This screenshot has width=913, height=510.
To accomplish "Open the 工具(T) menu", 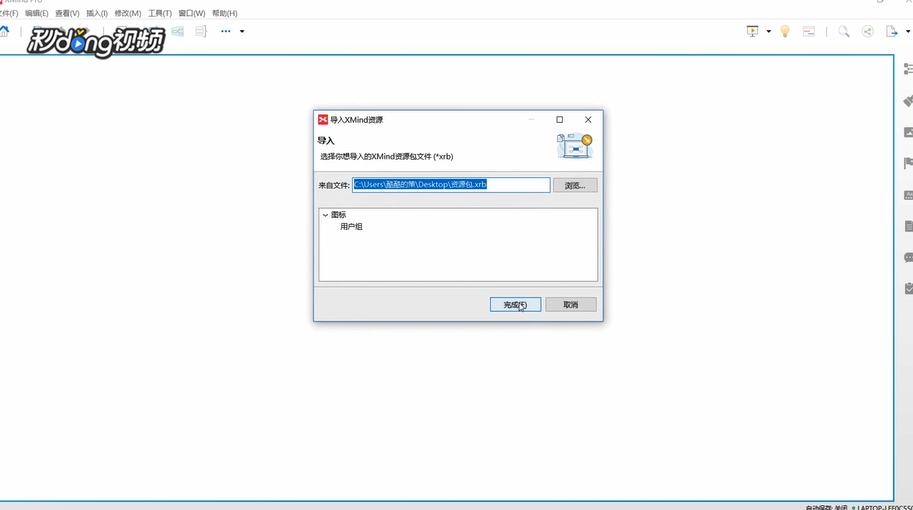I will click(x=160, y=13).
